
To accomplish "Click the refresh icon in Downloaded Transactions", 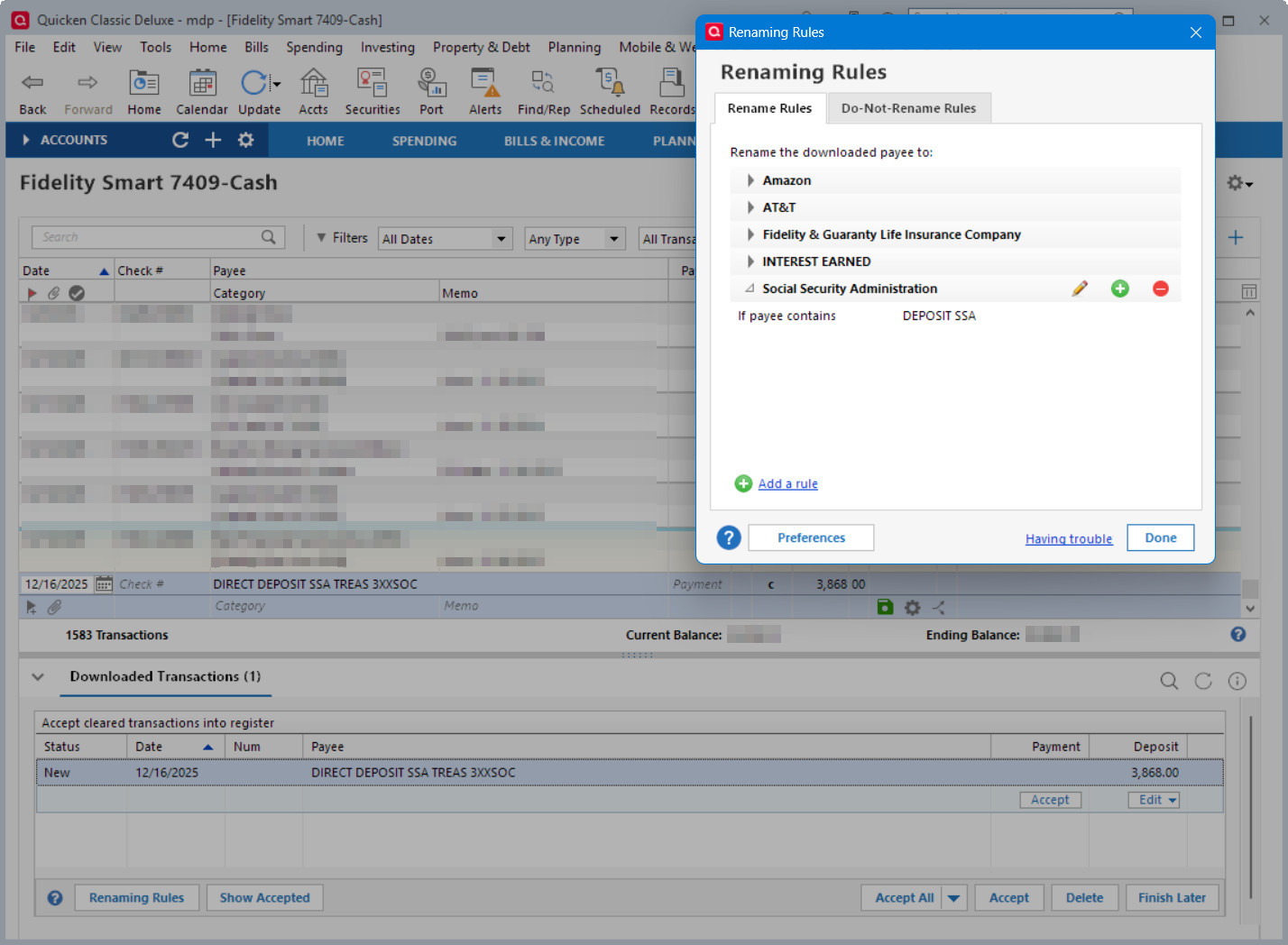I will coord(1203,681).
